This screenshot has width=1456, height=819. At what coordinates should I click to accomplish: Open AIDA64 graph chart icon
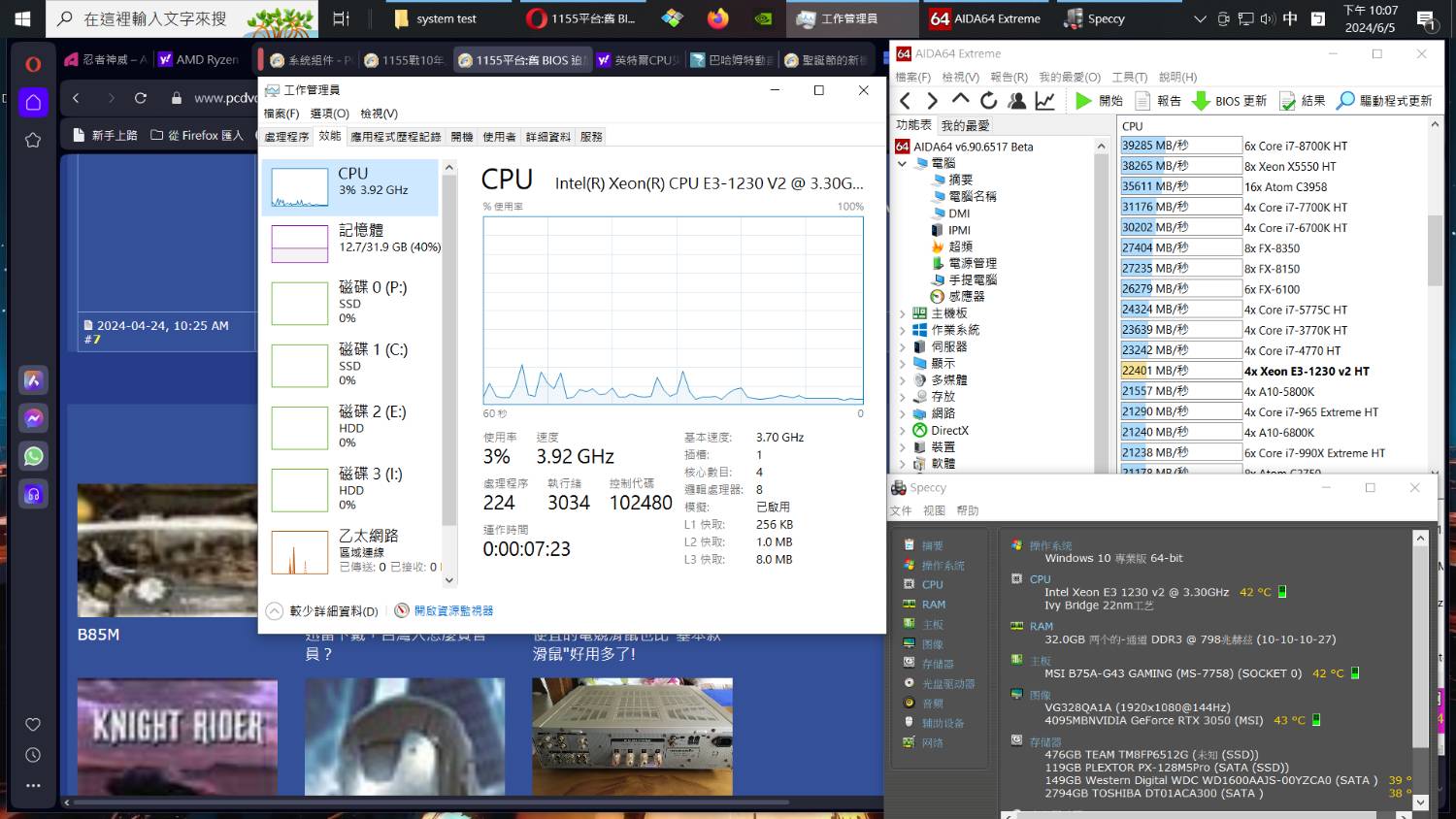coord(1044,100)
